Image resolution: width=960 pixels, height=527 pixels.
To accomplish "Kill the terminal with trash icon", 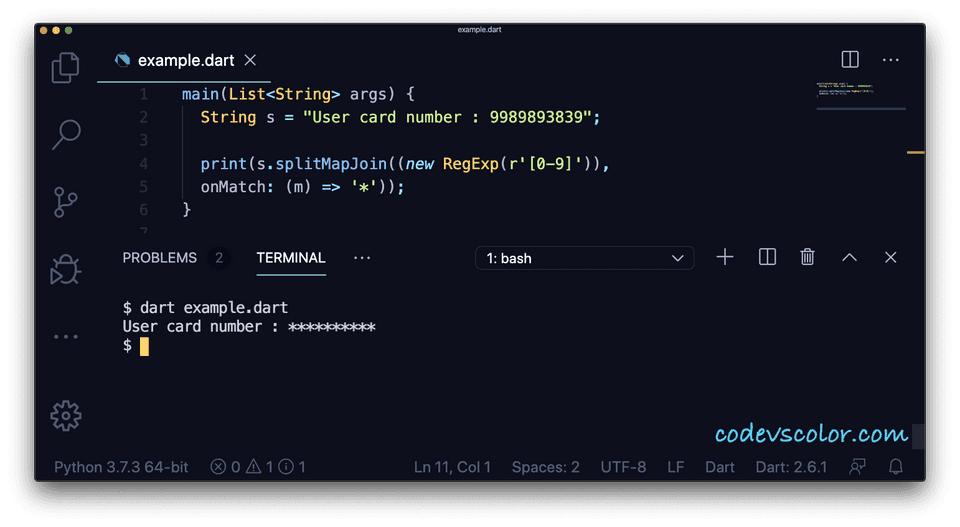I will click(x=808, y=258).
